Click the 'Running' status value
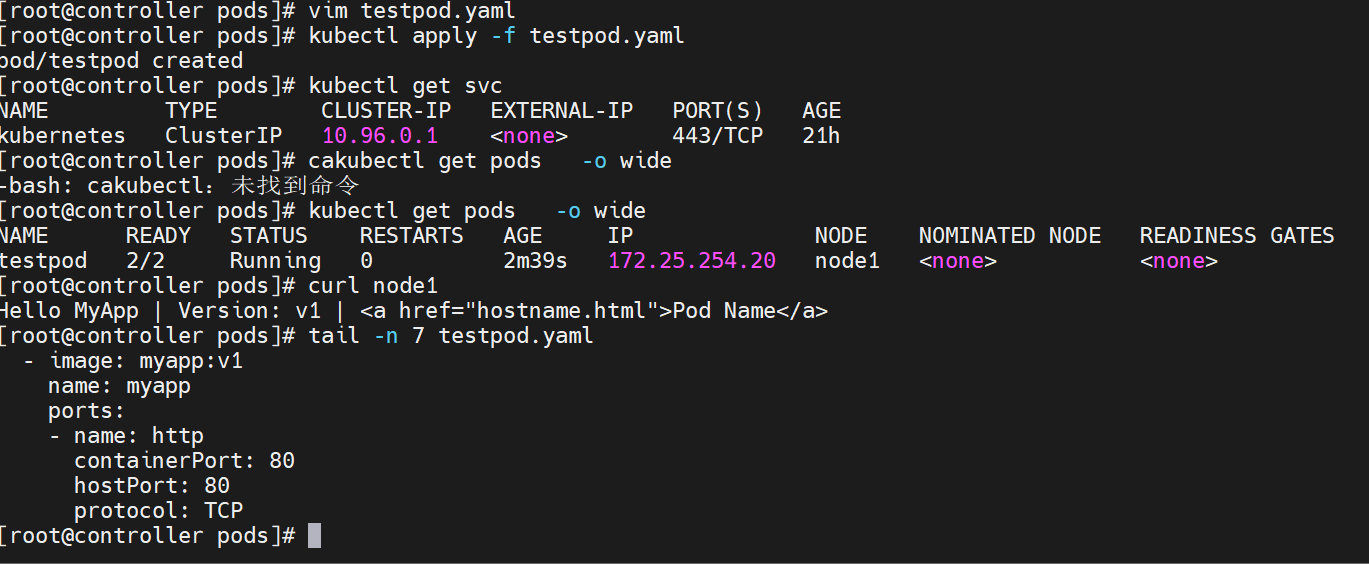Screen dimensions: 1369x564 pyautogui.click(x=275, y=260)
